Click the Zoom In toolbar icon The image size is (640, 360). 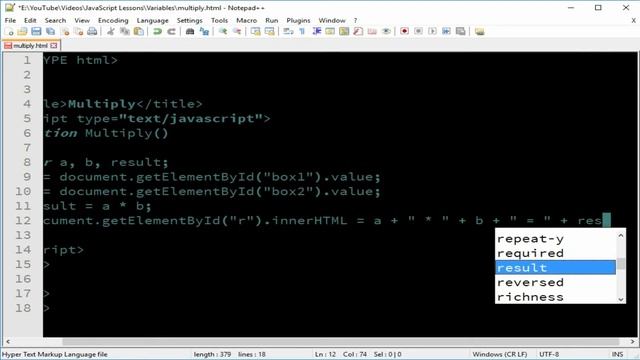click(x=222, y=31)
